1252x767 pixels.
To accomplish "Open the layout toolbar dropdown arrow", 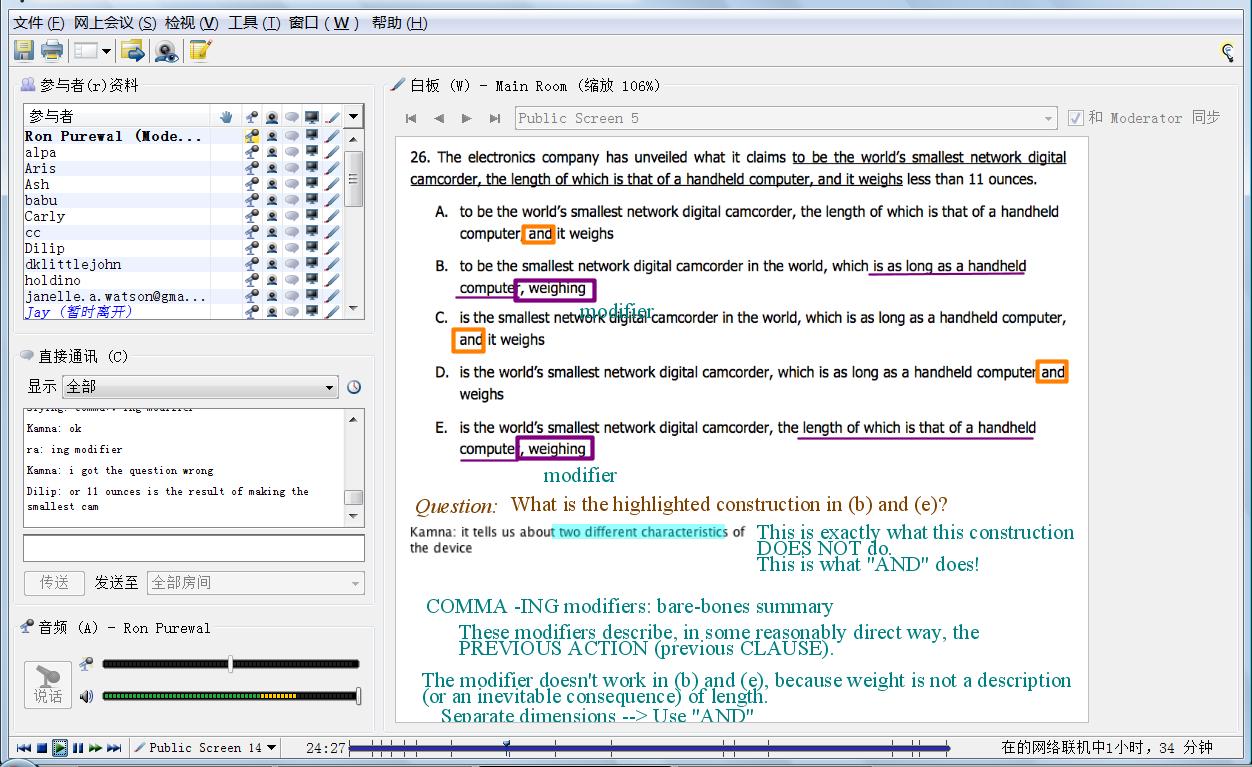I will (x=106, y=51).
